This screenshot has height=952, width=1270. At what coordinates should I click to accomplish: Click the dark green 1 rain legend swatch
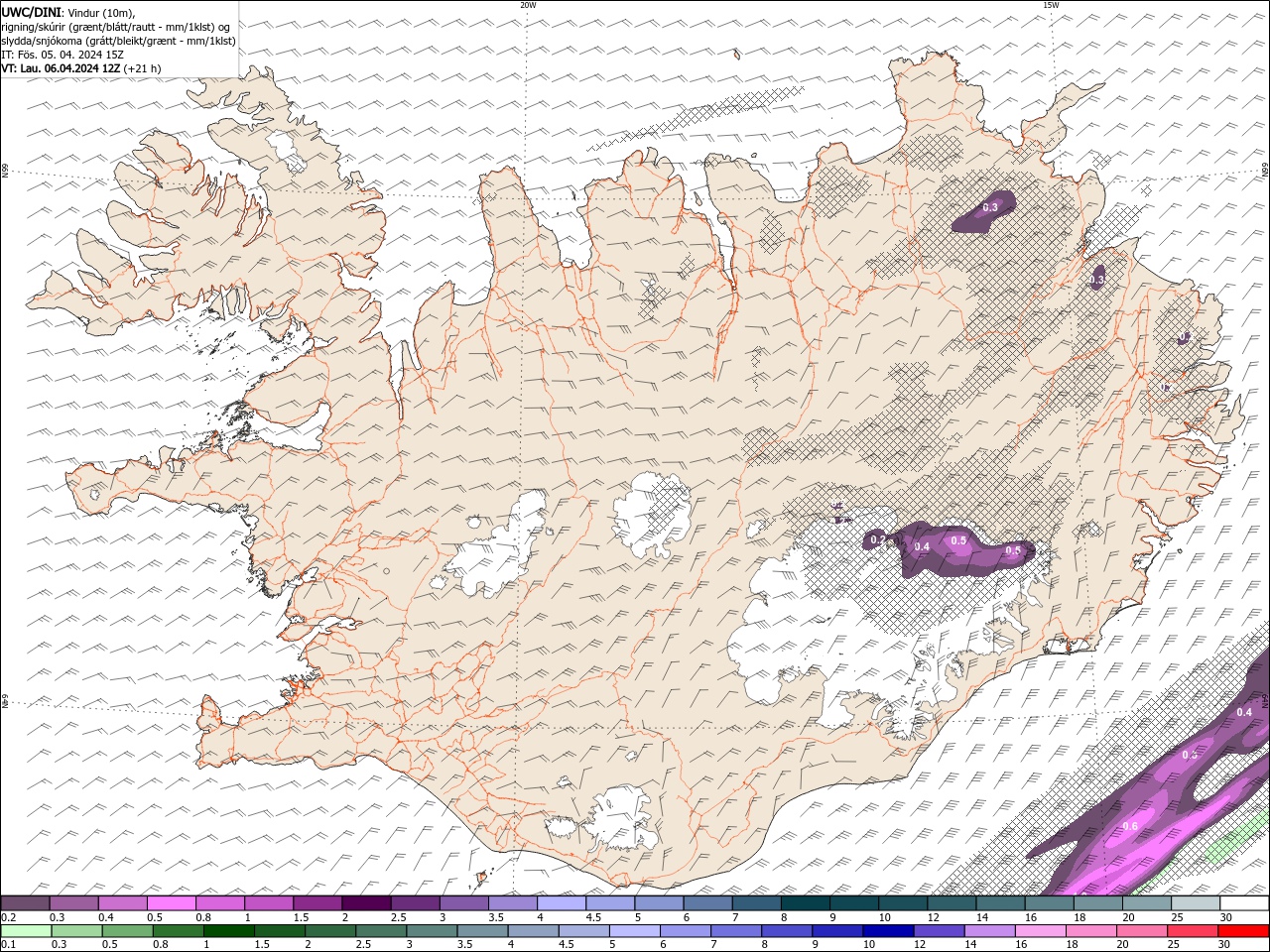pyautogui.click(x=229, y=931)
